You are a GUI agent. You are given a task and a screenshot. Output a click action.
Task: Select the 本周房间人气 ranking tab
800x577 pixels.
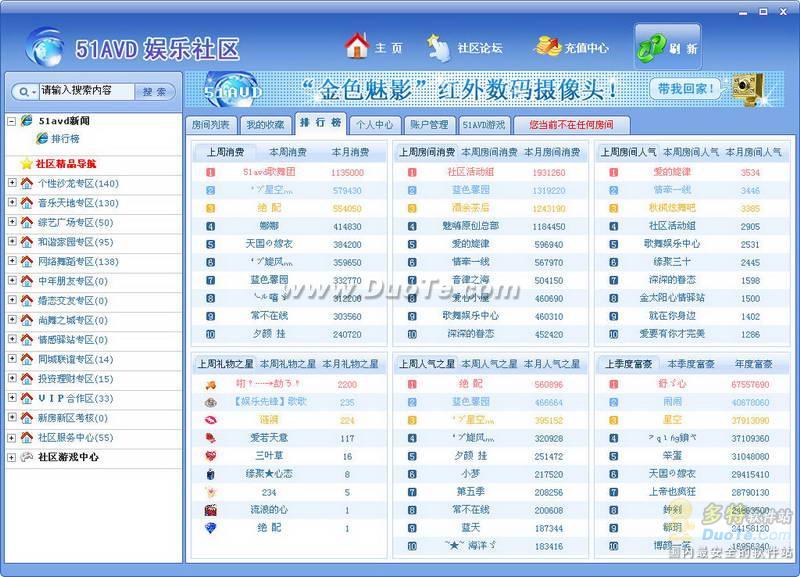click(691, 152)
